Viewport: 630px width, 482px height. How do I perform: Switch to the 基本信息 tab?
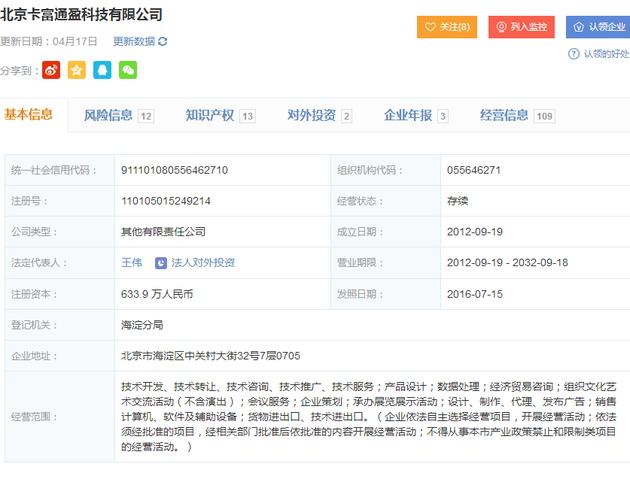coord(29,115)
